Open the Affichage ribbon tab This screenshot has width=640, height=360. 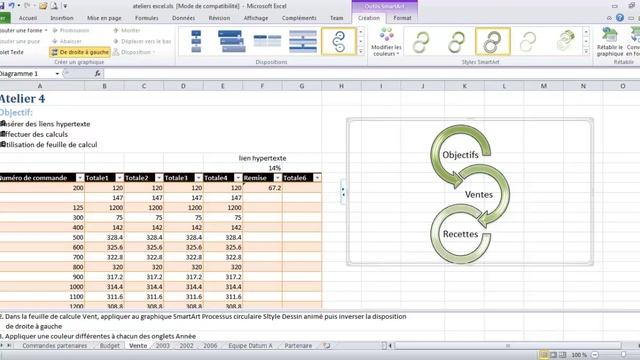(x=256, y=18)
